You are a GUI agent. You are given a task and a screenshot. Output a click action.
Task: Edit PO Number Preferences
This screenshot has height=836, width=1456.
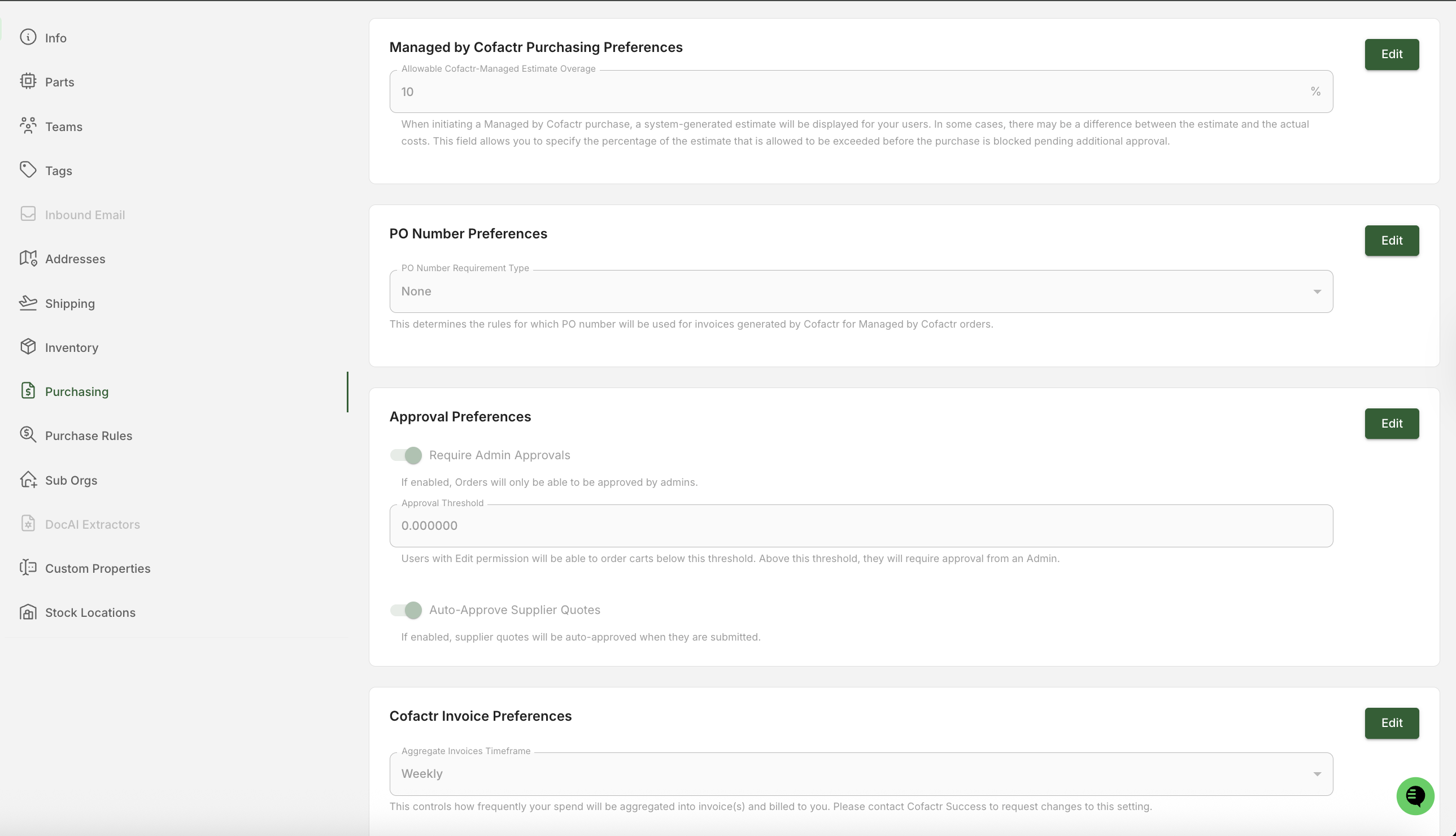(1392, 241)
